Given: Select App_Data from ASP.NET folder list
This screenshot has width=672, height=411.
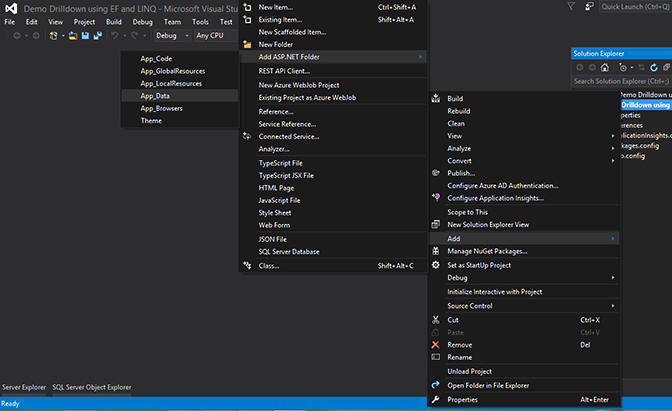Looking at the screenshot, I should pos(155,96).
